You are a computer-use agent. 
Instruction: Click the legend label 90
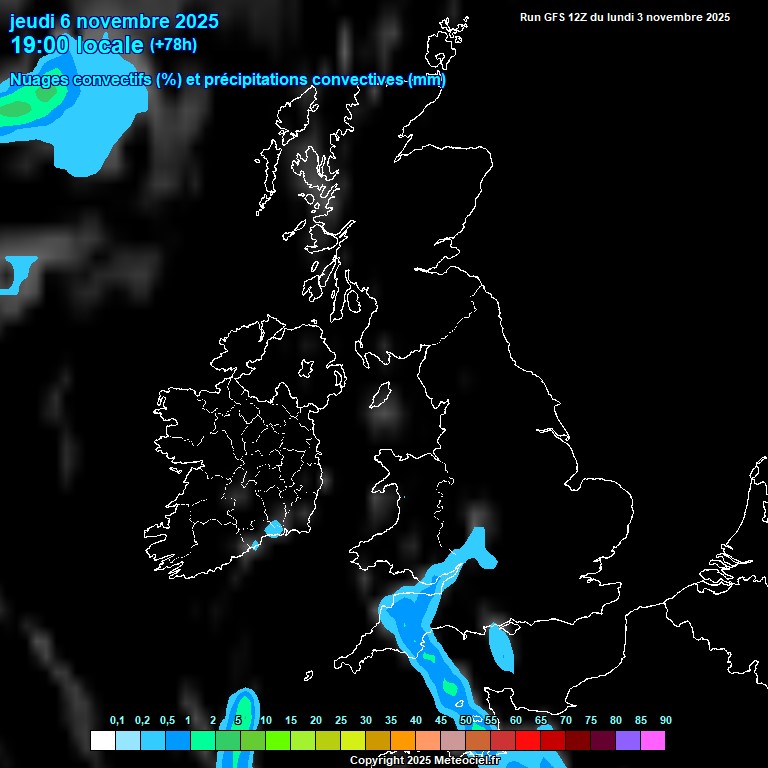[x=665, y=720]
